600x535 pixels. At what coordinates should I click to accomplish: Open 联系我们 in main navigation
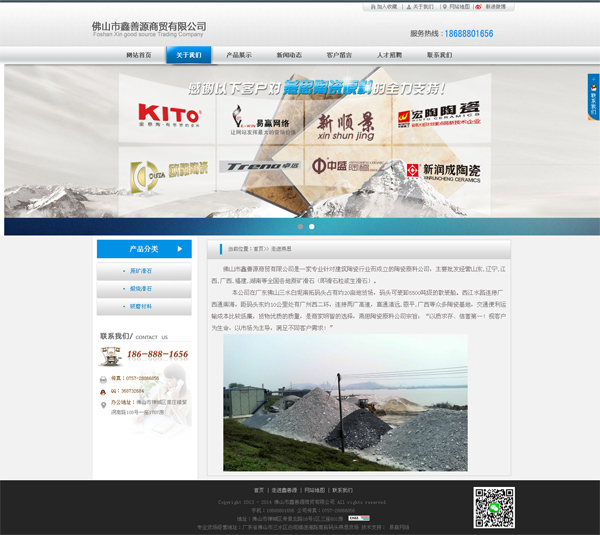coord(439,55)
